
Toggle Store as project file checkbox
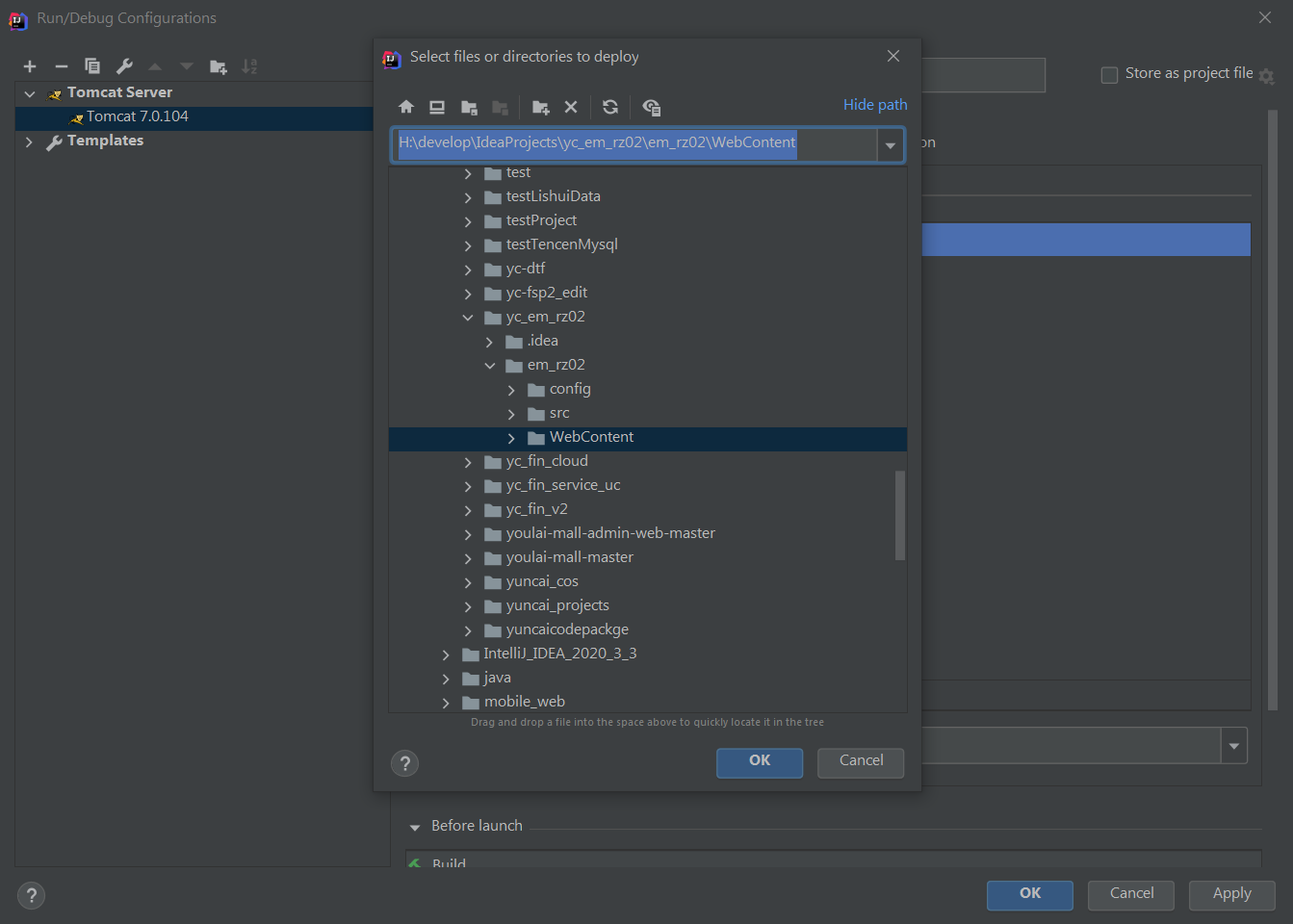point(1109,74)
